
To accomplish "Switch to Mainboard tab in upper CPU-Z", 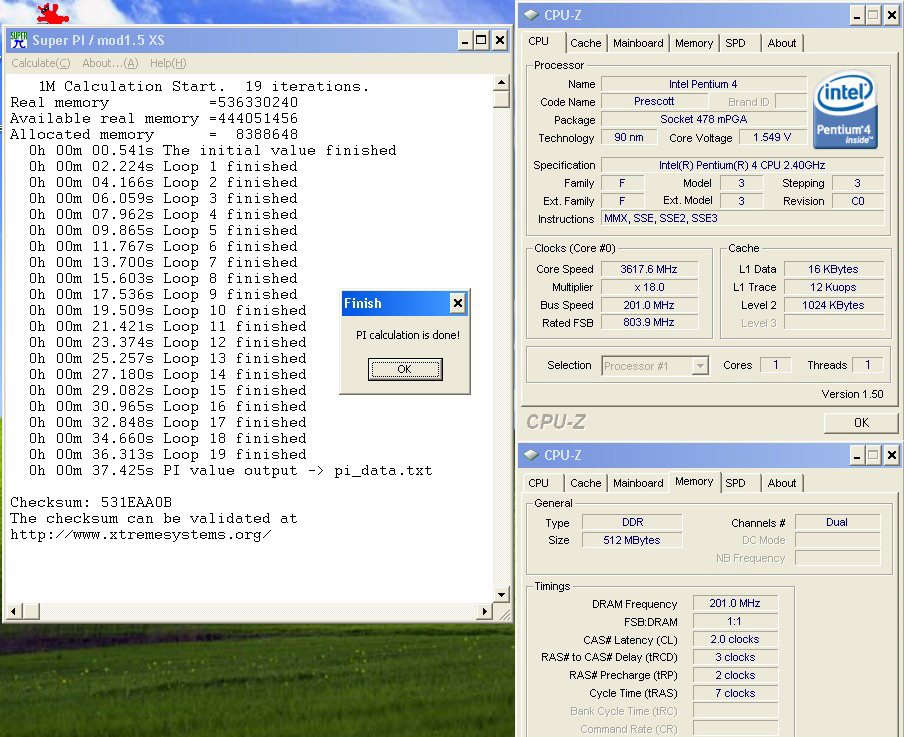I will 638,43.
